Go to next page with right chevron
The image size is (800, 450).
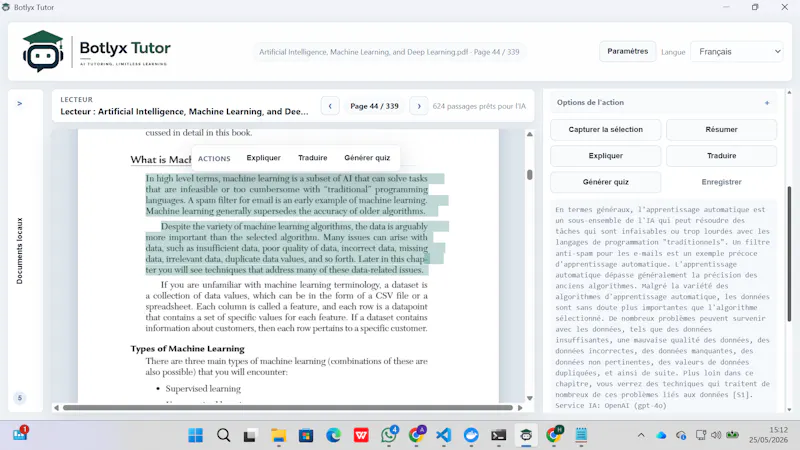[419, 106]
